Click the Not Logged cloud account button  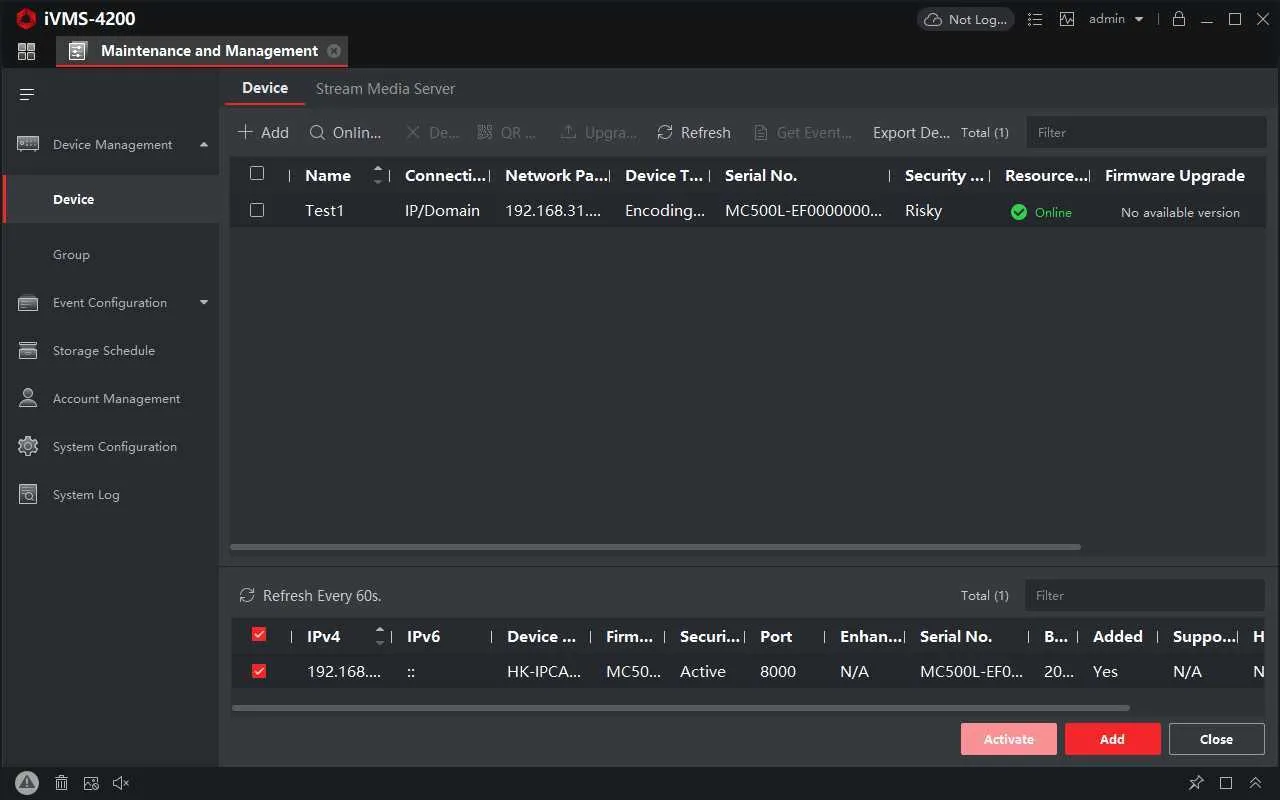(965, 19)
